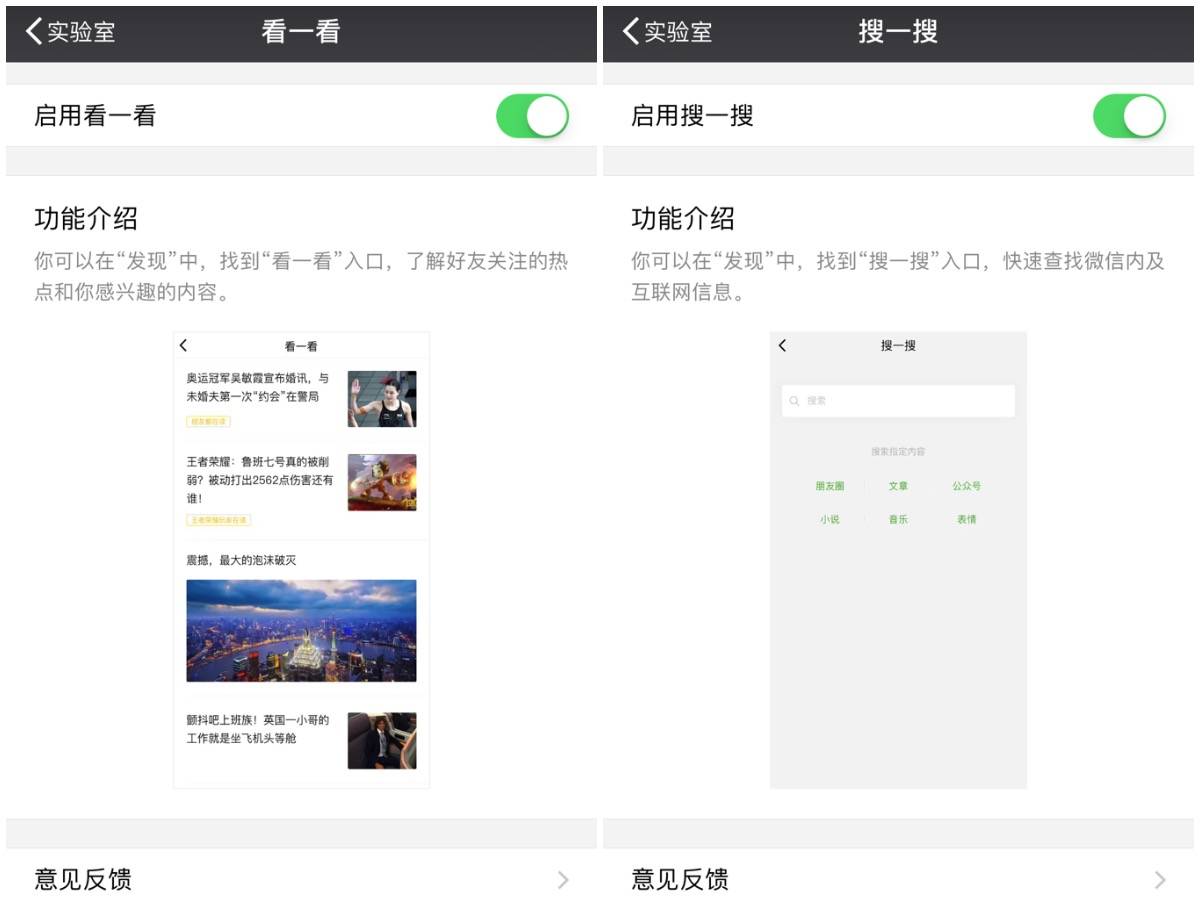Click the 搜索 field in preview
The height and width of the screenshot is (900, 1200).
pyautogui.click(x=898, y=400)
